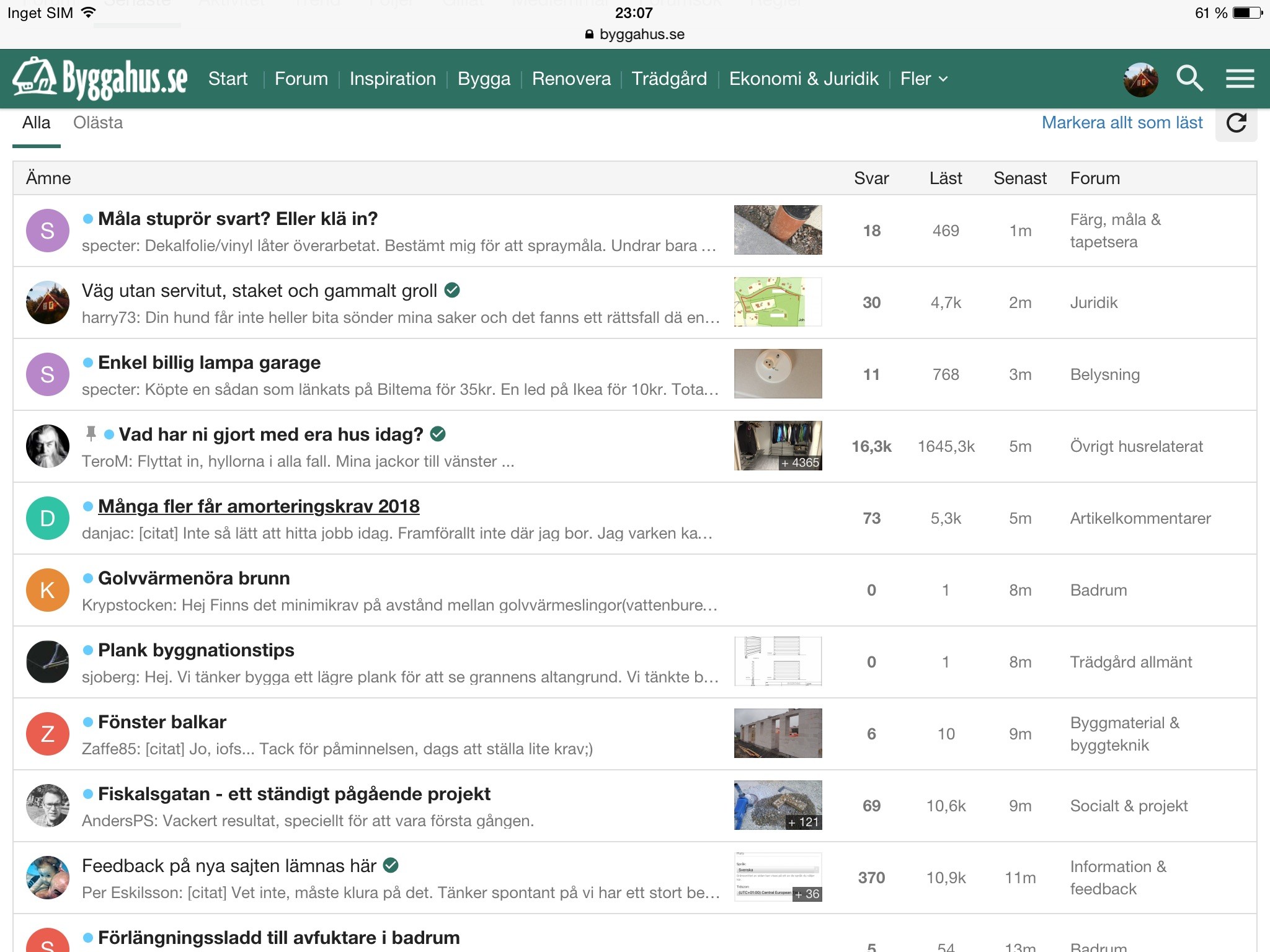1270x952 pixels.
Task: Open thread Många fler får amorteringskrav 2018
Action: click(259, 506)
